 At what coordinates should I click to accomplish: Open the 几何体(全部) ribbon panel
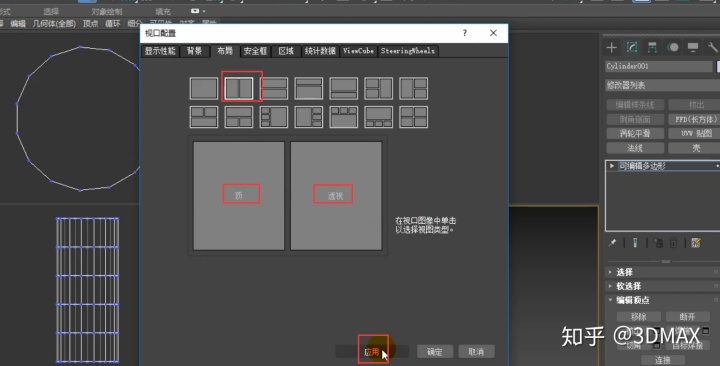click(54, 23)
